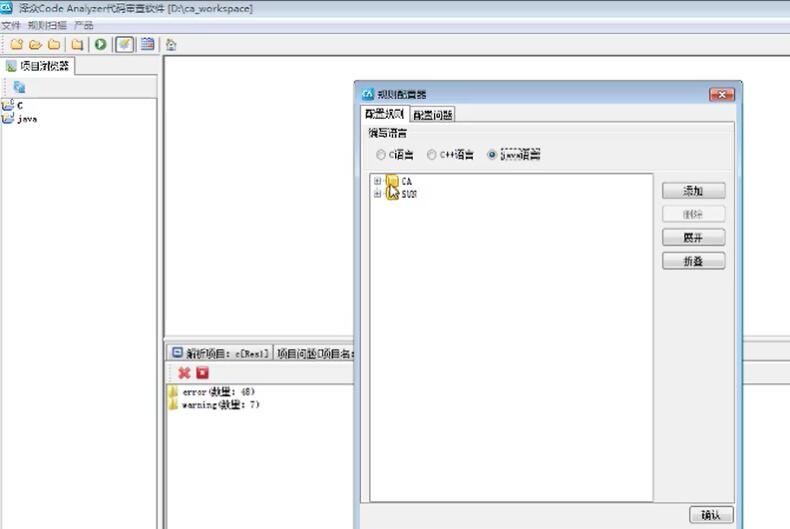Select the C++语言 radio button
Screen dimensions: 790x529
pyautogui.click(x=431, y=155)
